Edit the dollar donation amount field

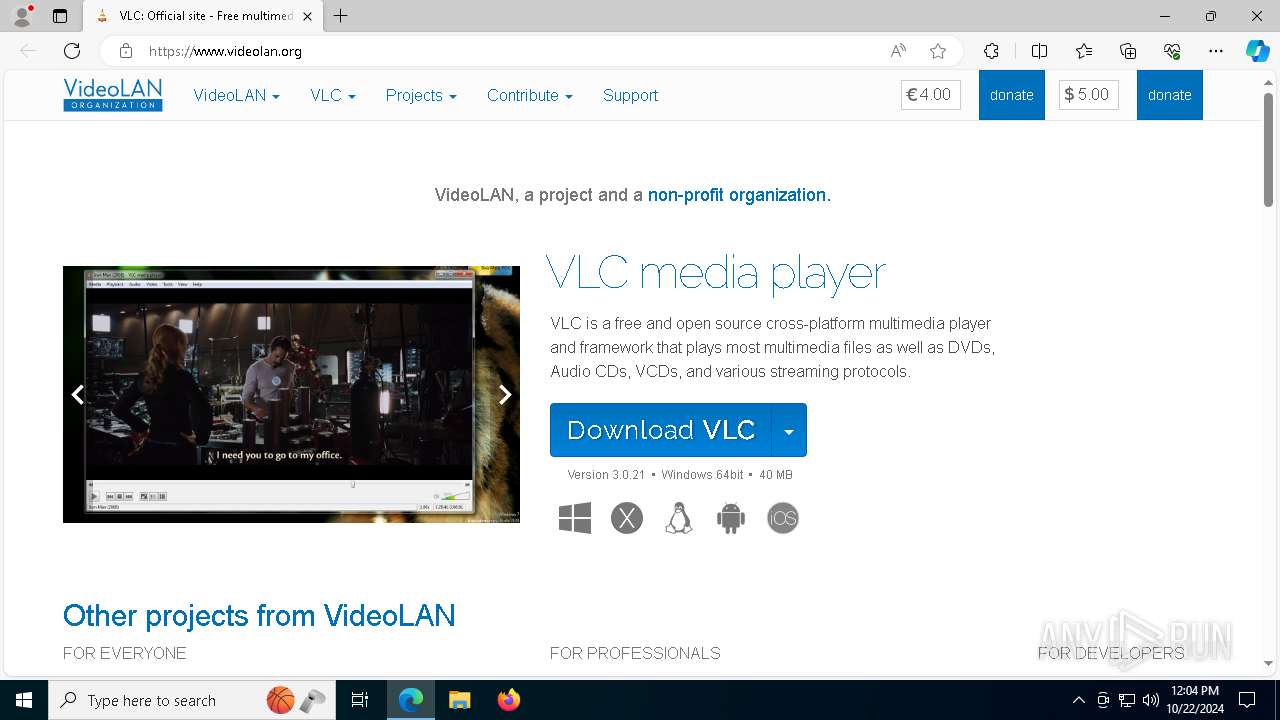coord(1089,95)
